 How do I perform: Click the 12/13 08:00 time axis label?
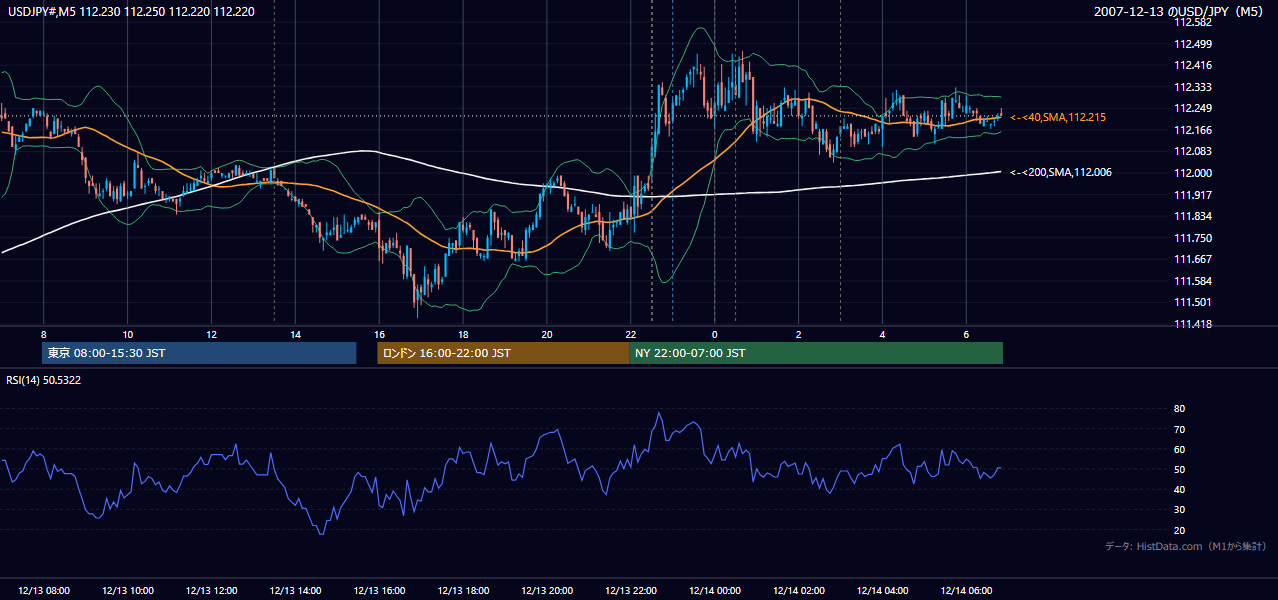click(44, 591)
